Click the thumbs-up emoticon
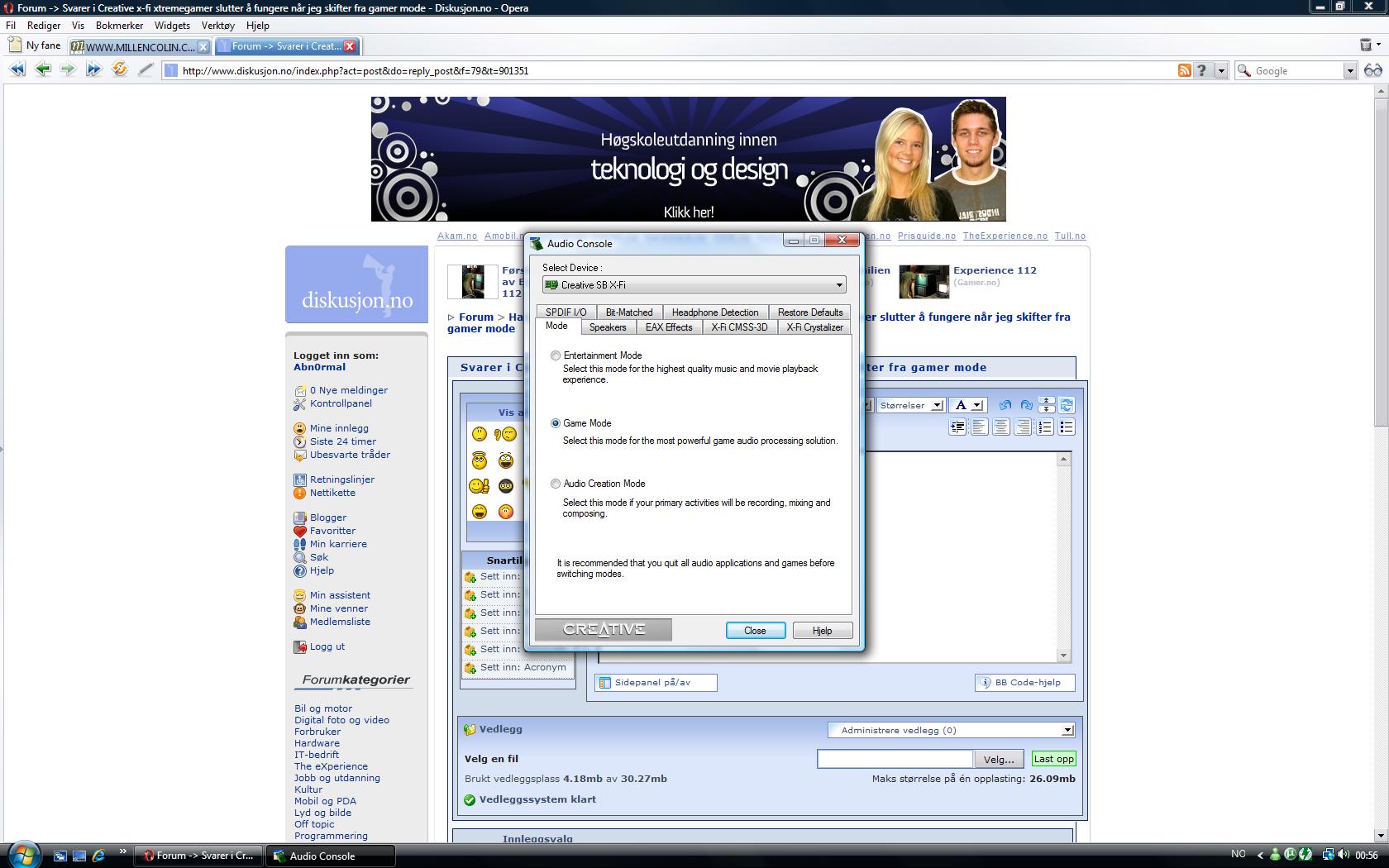 click(x=479, y=486)
